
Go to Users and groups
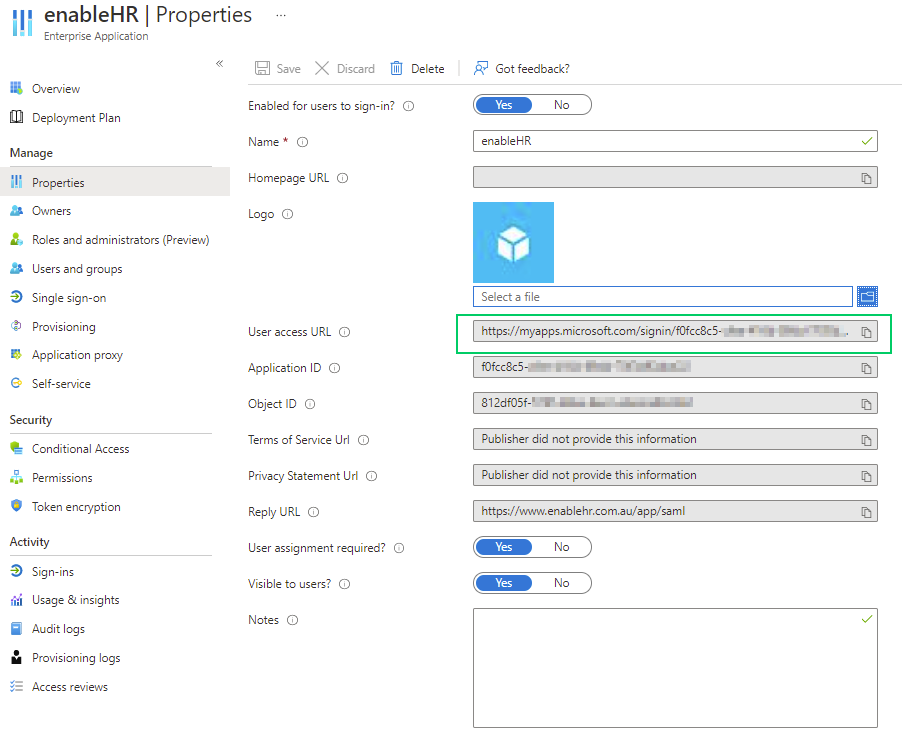(77, 269)
